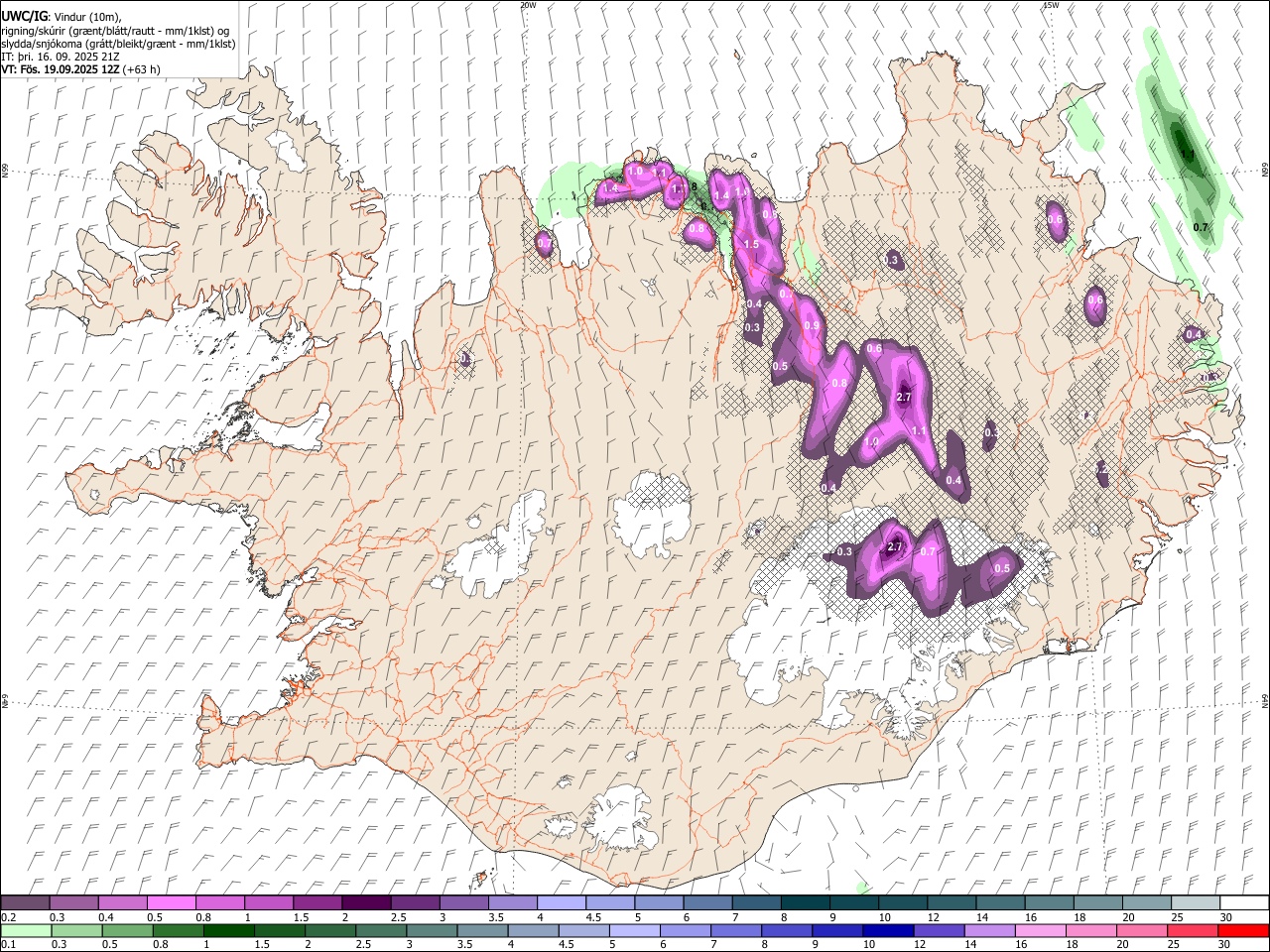Select the pale lavender 4 swatch in upper legend
This screenshot has height=952, width=1270.
tap(562, 902)
